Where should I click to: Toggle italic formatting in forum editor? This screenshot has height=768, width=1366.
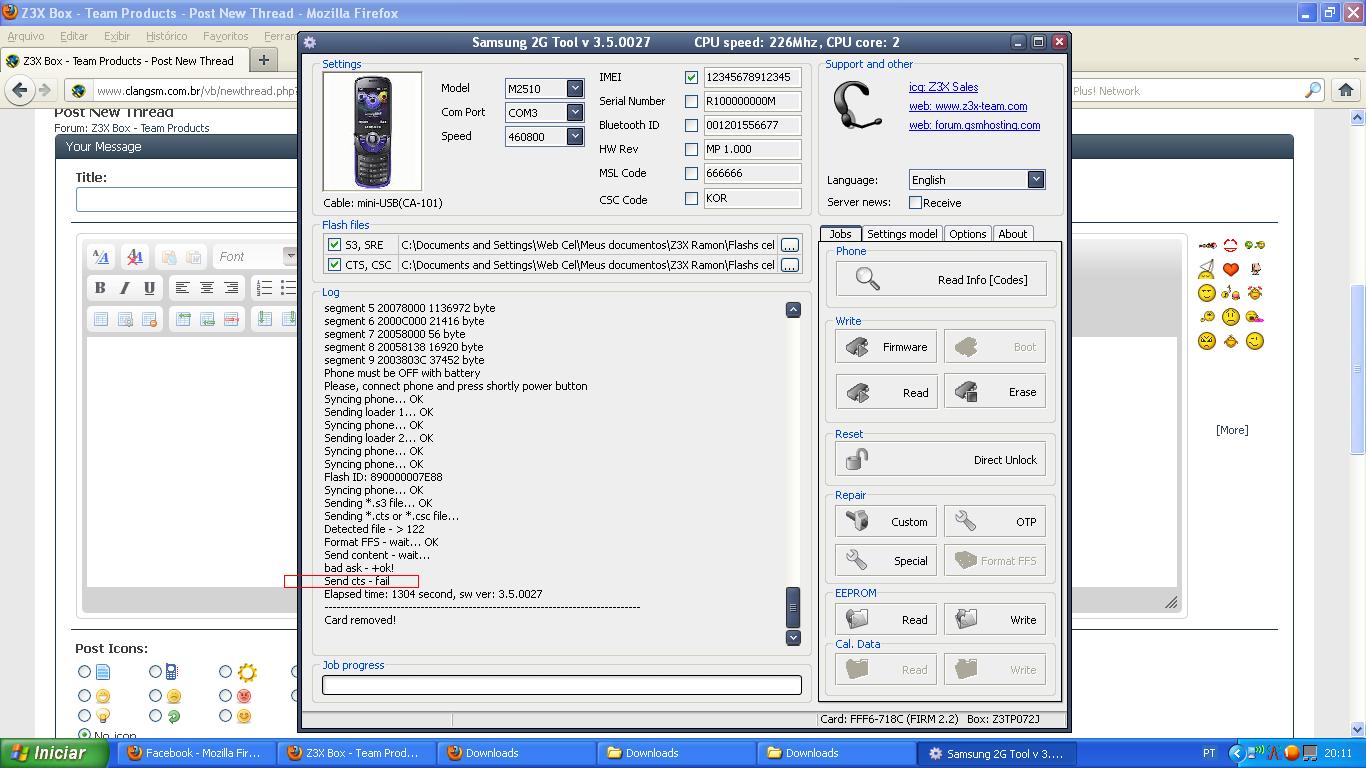click(x=124, y=288)
